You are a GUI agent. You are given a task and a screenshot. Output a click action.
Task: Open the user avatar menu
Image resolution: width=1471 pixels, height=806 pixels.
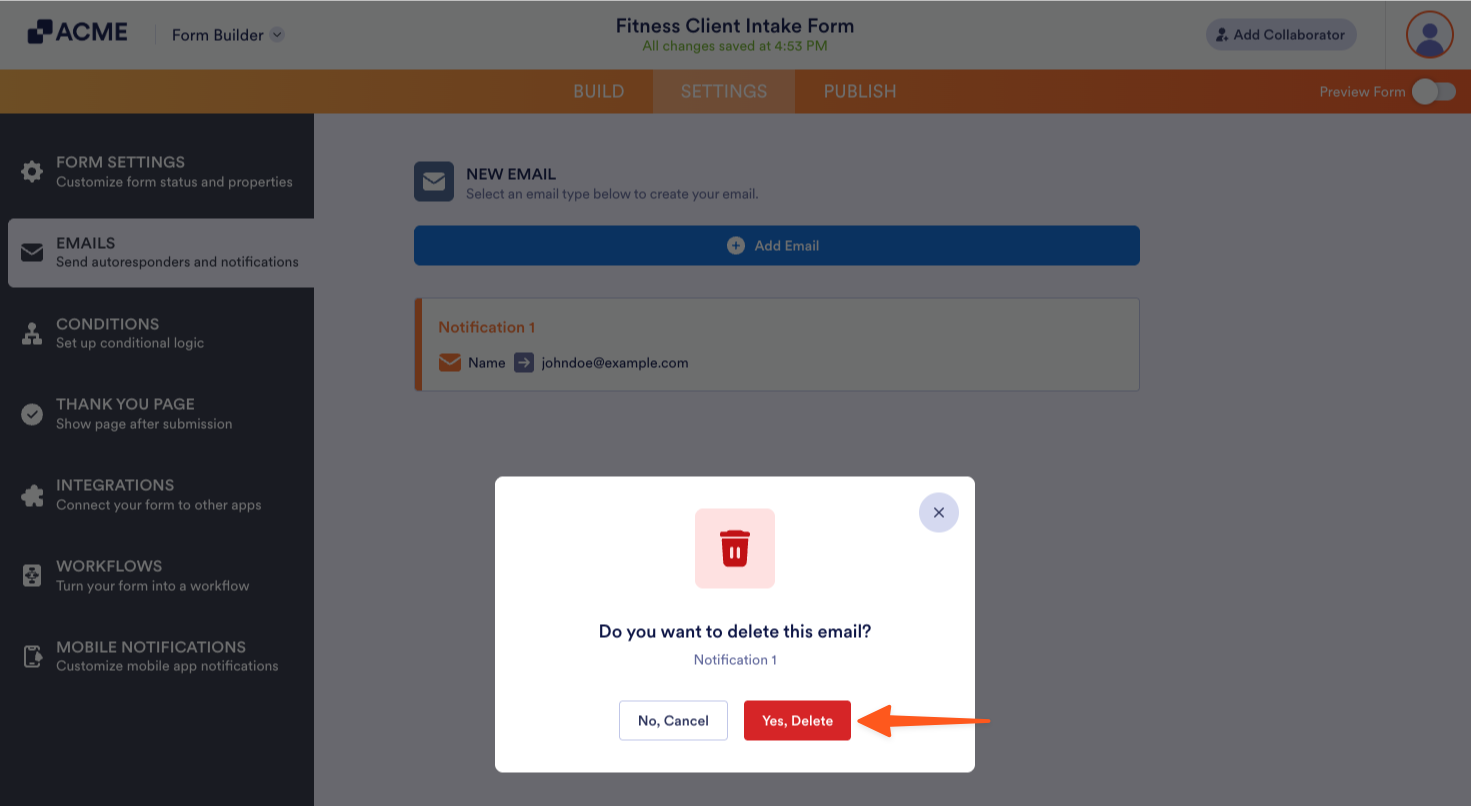1429,34
